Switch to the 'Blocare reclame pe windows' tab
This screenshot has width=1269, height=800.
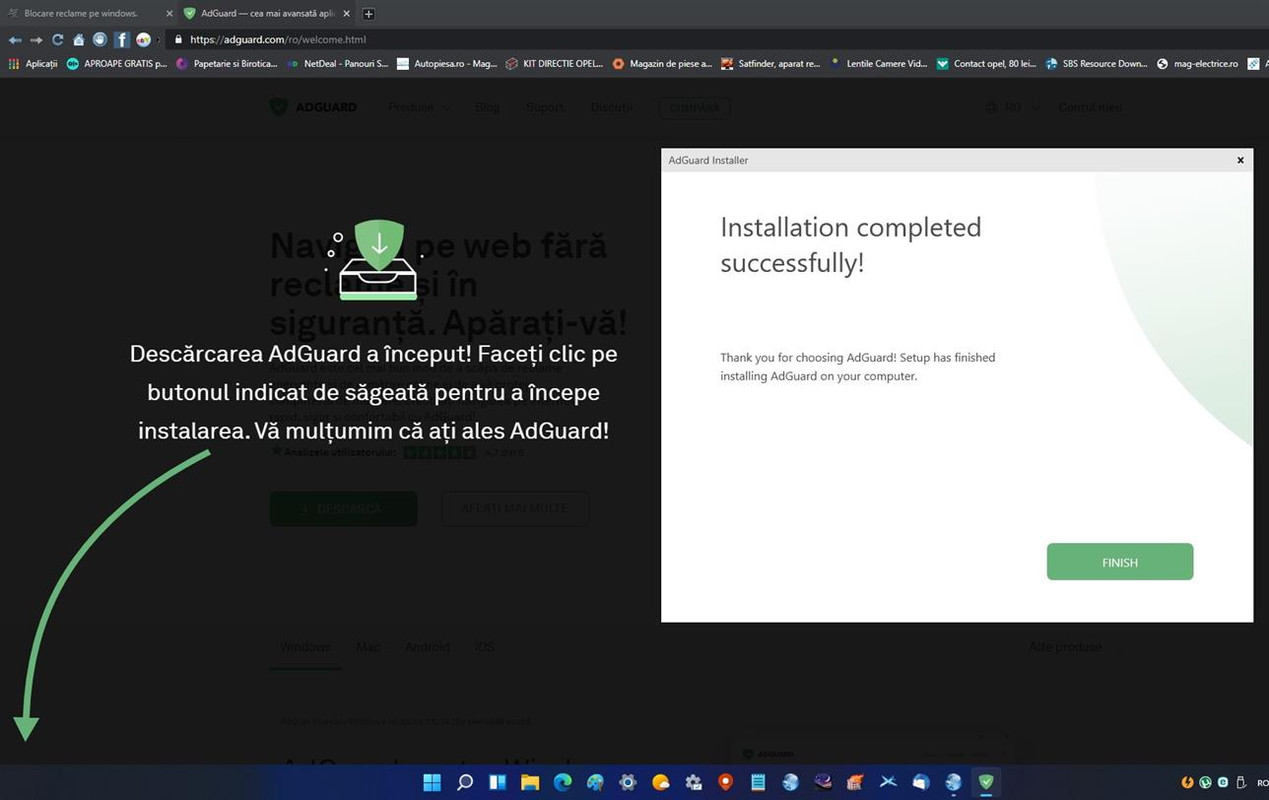pos(80,14)
